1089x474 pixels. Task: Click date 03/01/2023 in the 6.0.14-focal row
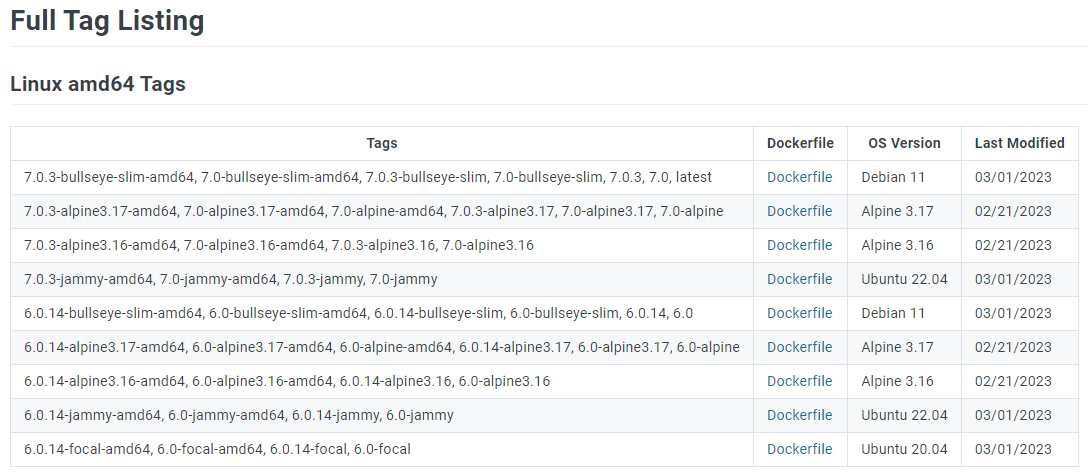tap(1013, 449)
